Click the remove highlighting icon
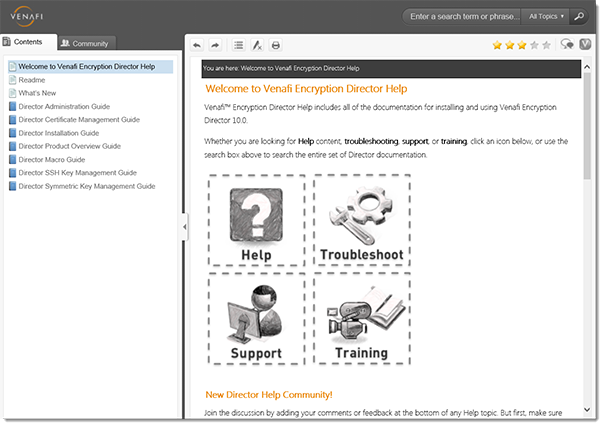This screenshot has width=600, height=423. click(257, 46)
